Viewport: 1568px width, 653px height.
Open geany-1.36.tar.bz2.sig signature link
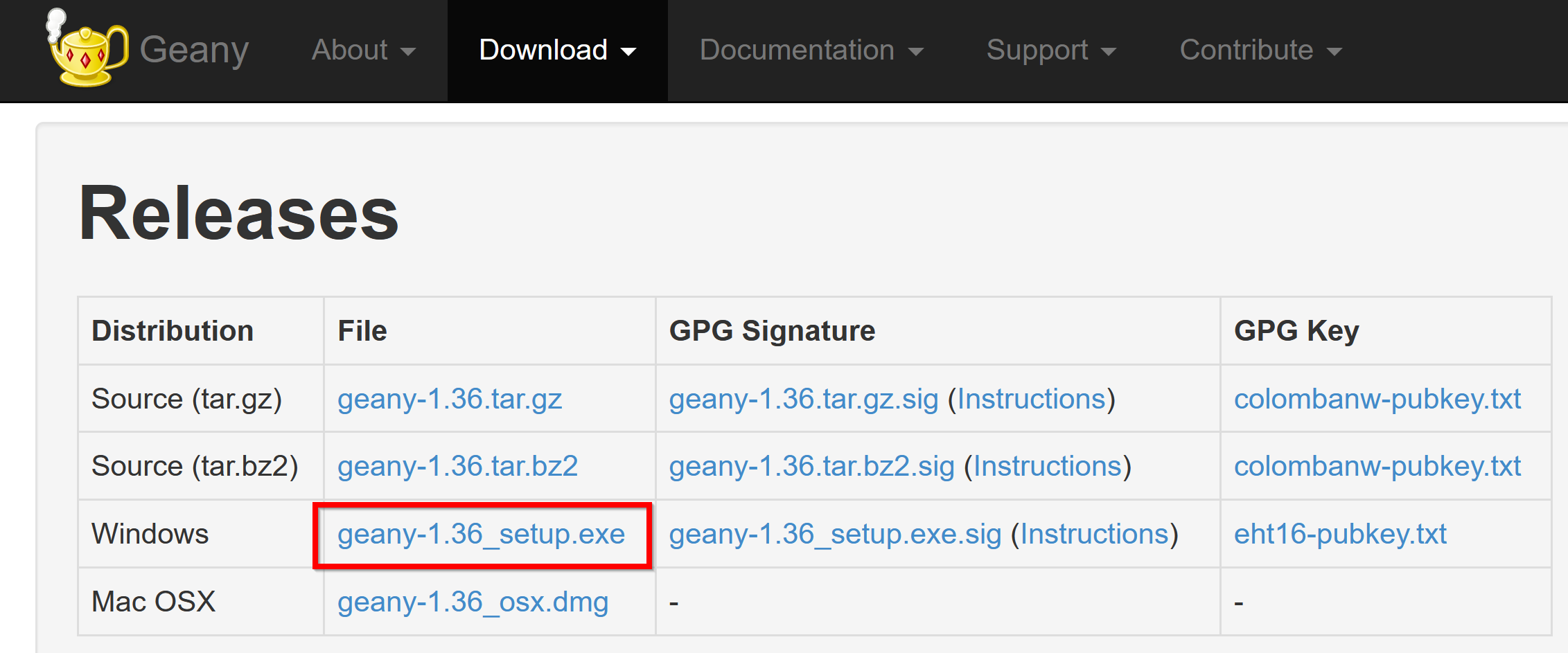812,467
